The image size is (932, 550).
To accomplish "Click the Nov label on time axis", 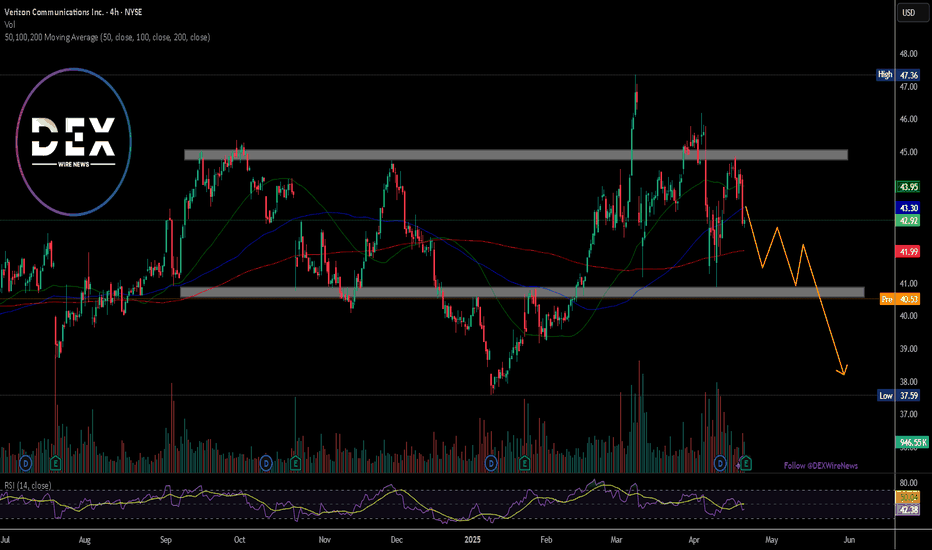I will click(x=325, y=540).
